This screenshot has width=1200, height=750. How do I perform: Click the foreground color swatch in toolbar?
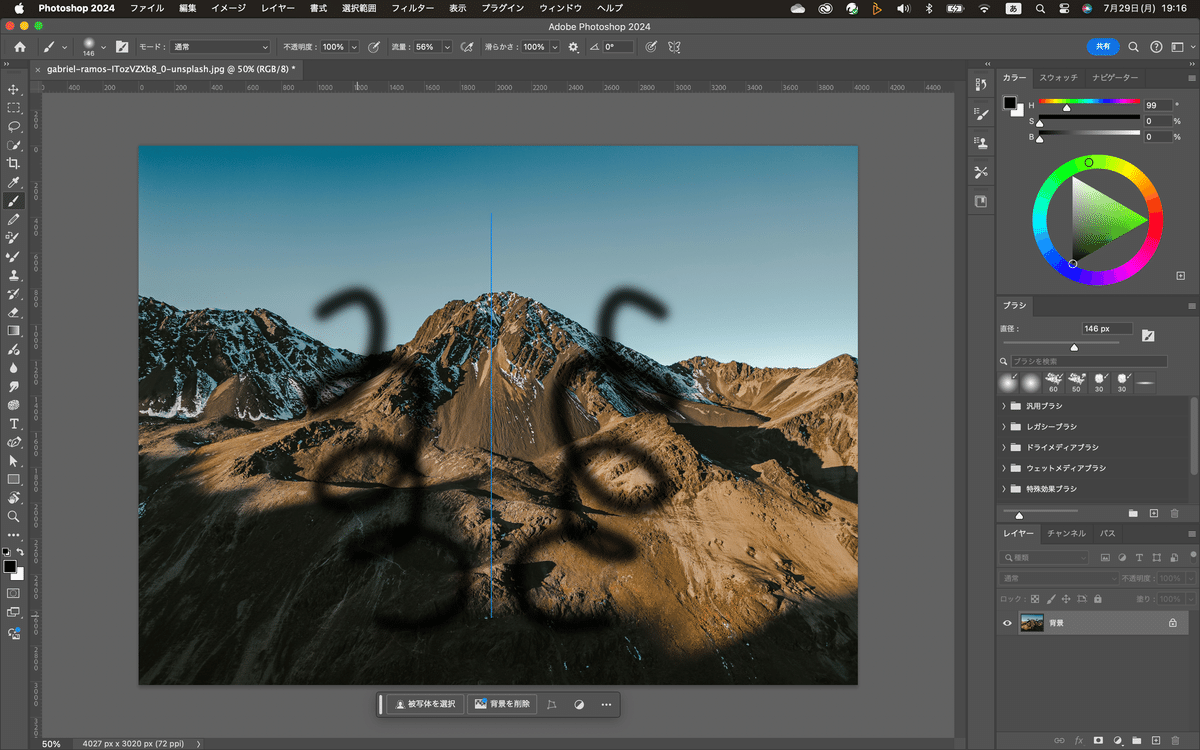click(9, 566)
